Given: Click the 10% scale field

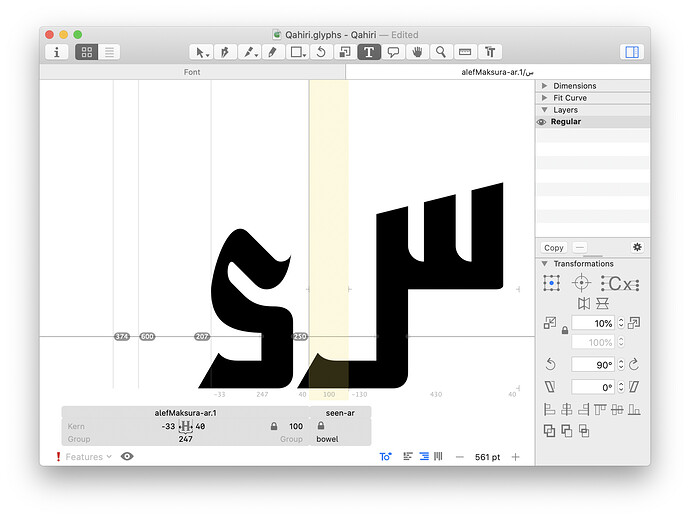Looking at the screenshot, I should (593, 323).
